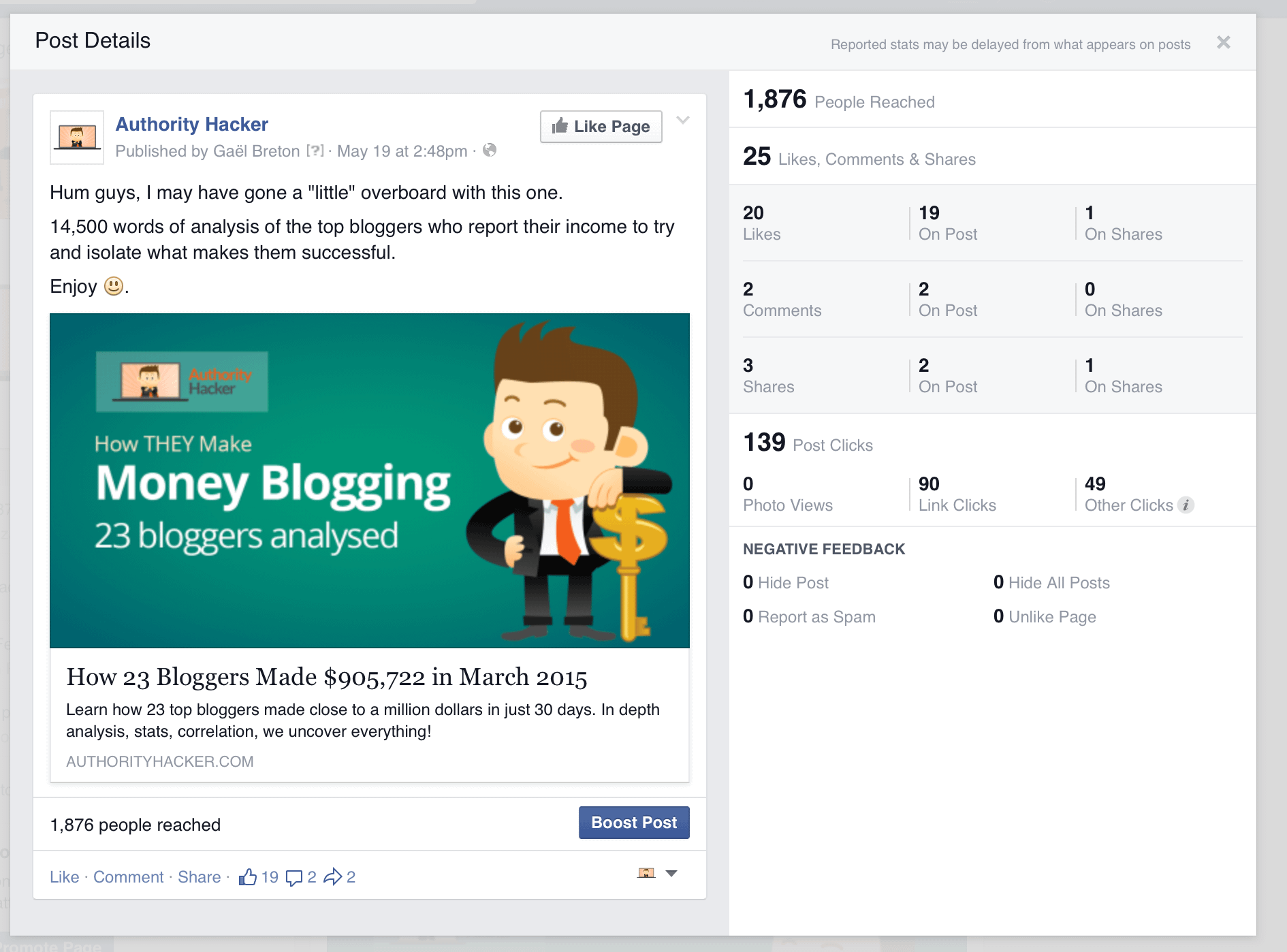The width and height of the screenshot is (1287, 952).
Task: Click the Comment link under the post
Action: tap(129, 877)
